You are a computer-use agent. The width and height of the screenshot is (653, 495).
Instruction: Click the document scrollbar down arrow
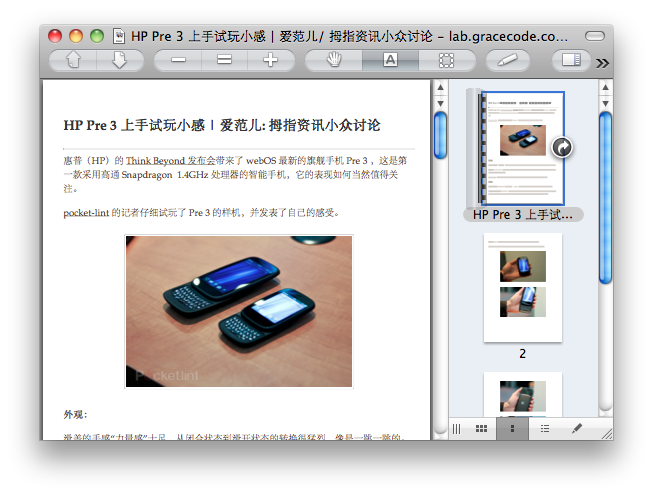click(x=440, y=103)
